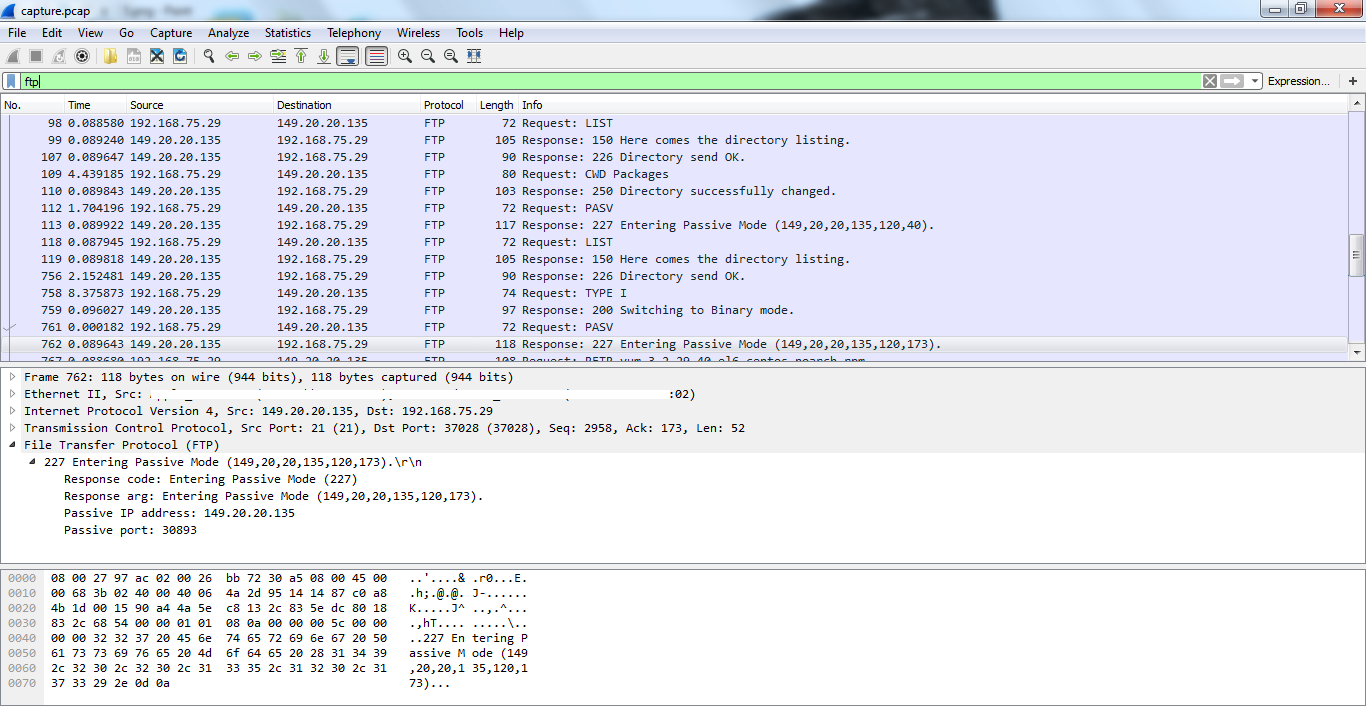The image size is (1366, 706).
Task: Open the View menu
Action: pos(90,33)
